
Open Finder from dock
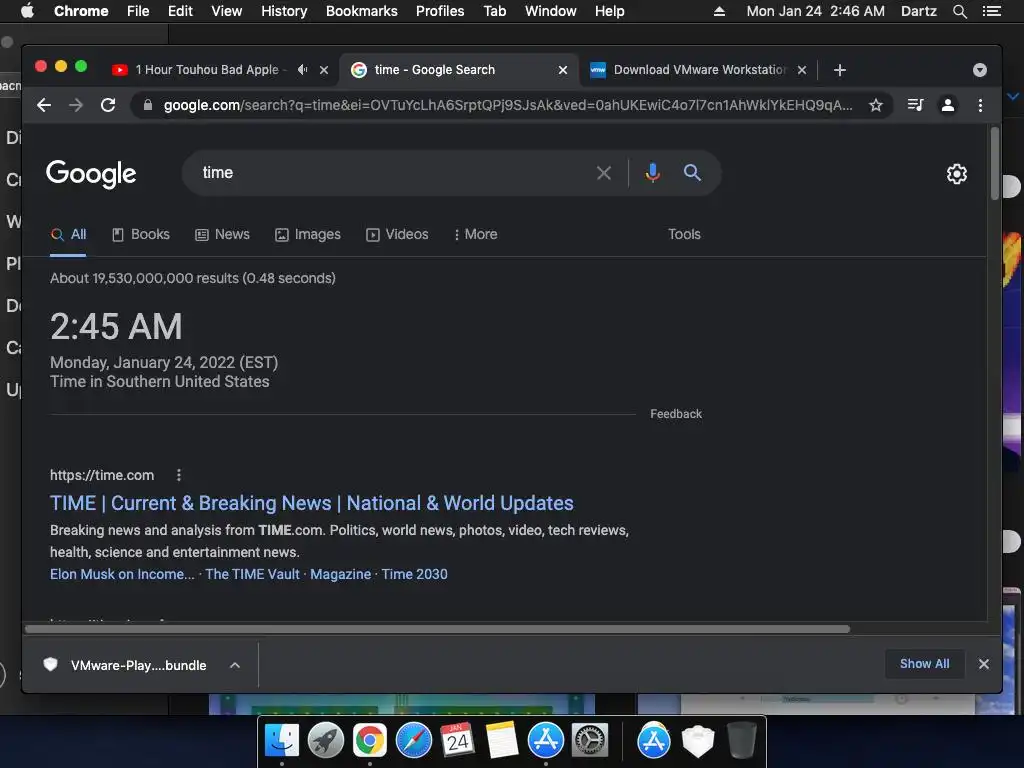[x=282, y=741]
